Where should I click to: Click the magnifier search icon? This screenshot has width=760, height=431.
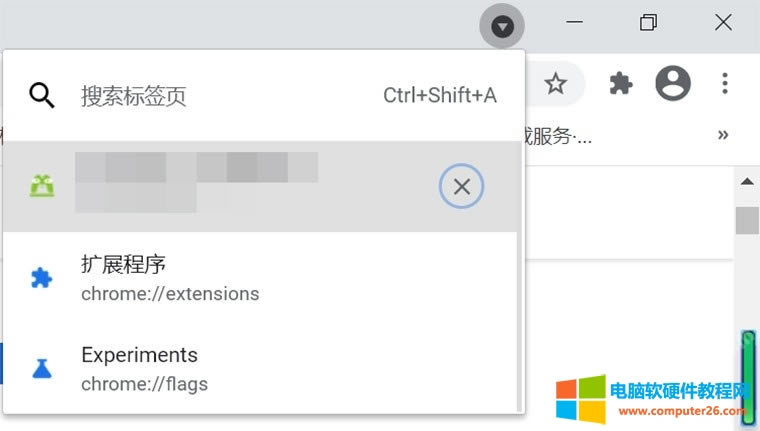coord(41,96)
